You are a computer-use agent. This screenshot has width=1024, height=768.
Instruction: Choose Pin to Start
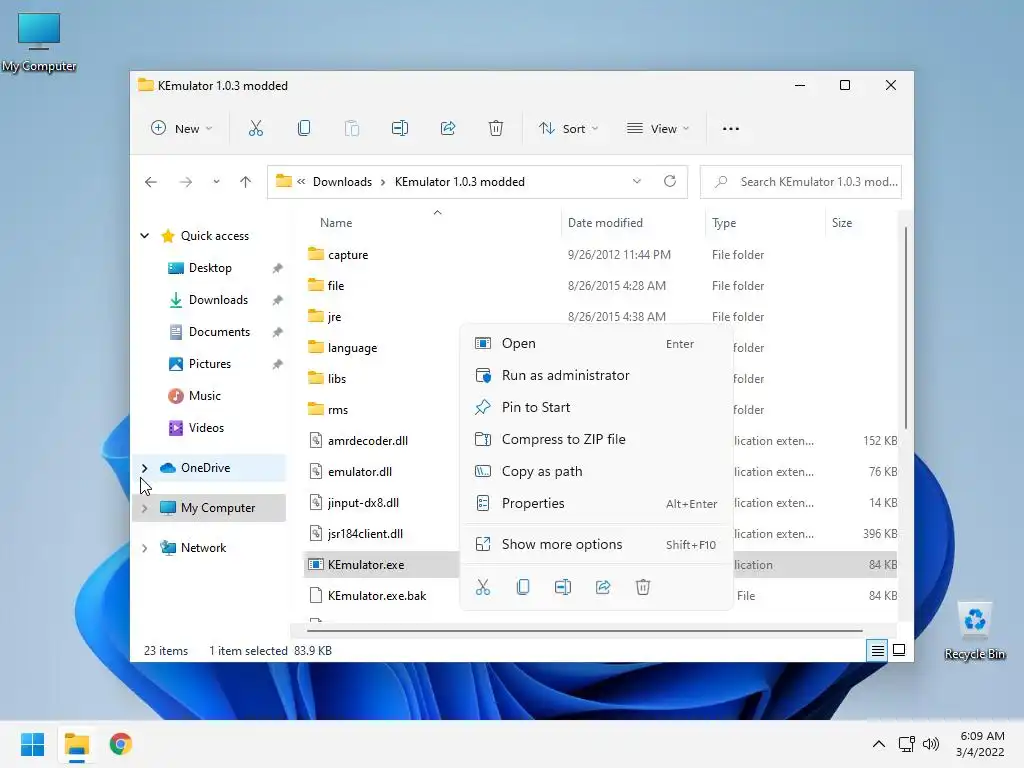[x=596, y=408]
